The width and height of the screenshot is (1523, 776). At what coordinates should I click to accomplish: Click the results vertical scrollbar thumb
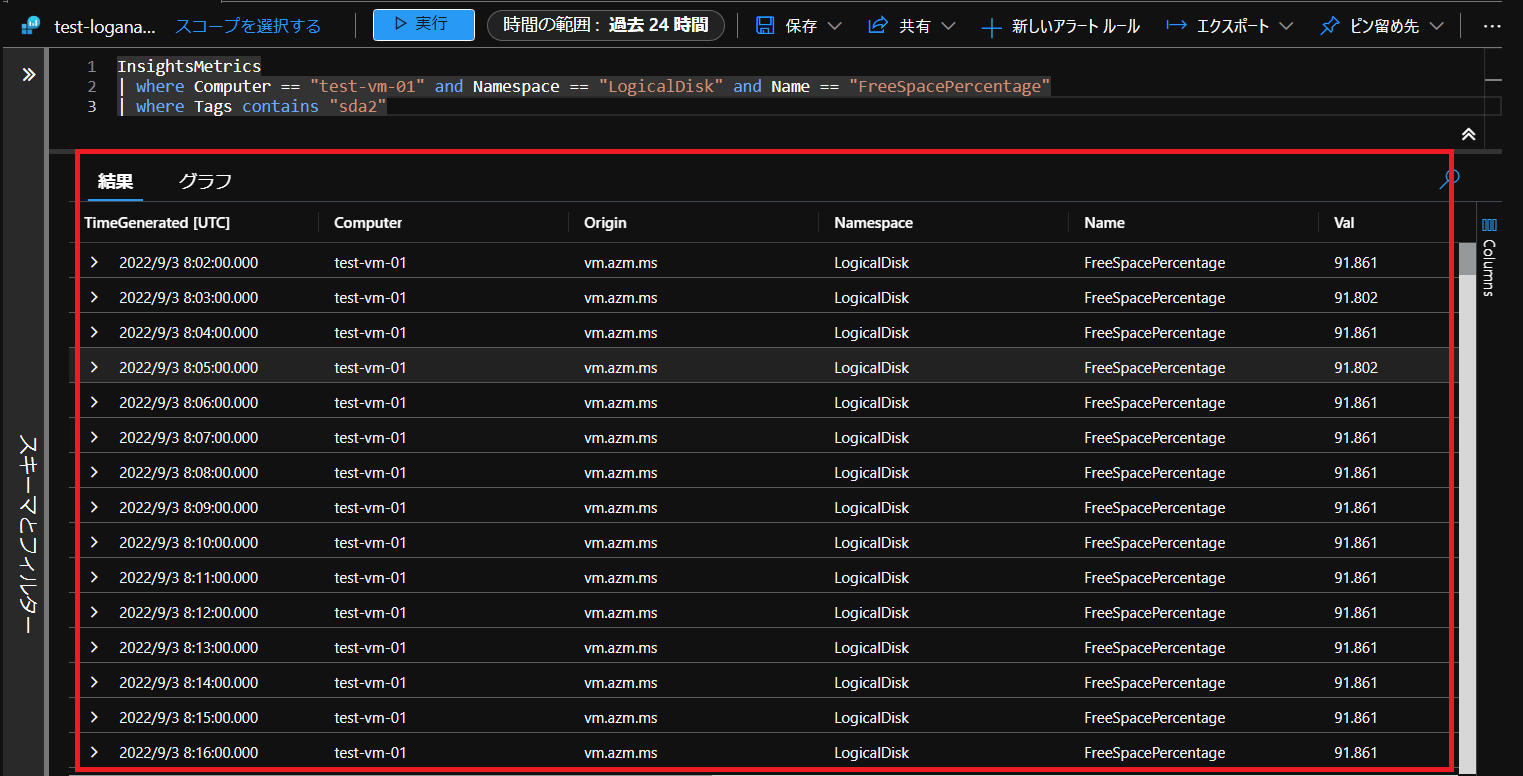[1466, 259]
